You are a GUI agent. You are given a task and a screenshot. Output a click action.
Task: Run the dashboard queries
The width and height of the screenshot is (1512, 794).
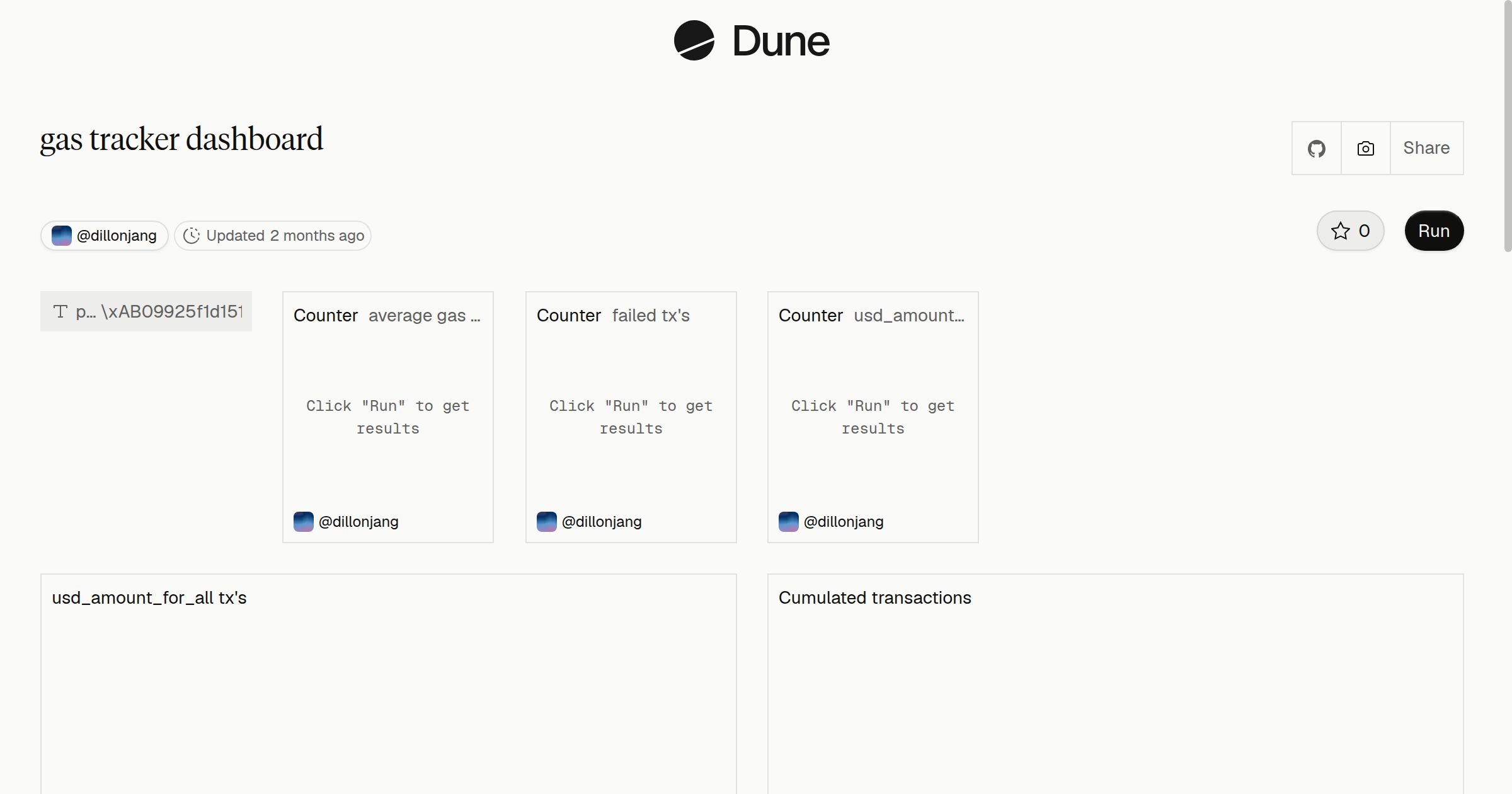[1434, 231]
